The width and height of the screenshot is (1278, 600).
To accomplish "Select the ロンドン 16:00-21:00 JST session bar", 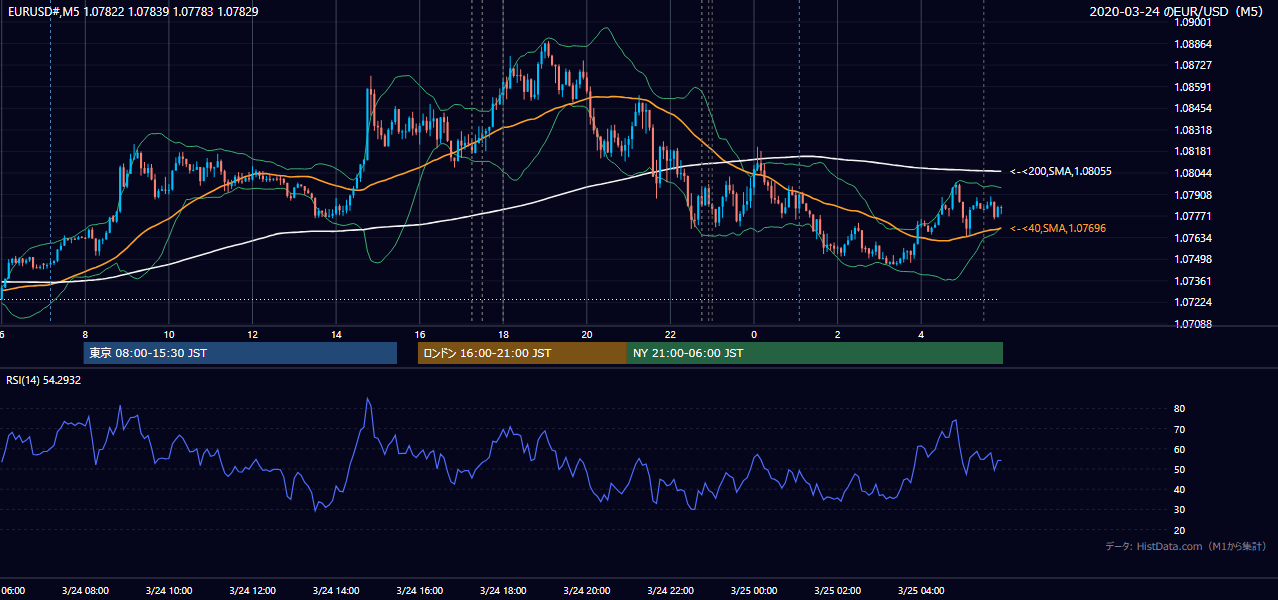I will click(522, 353).
